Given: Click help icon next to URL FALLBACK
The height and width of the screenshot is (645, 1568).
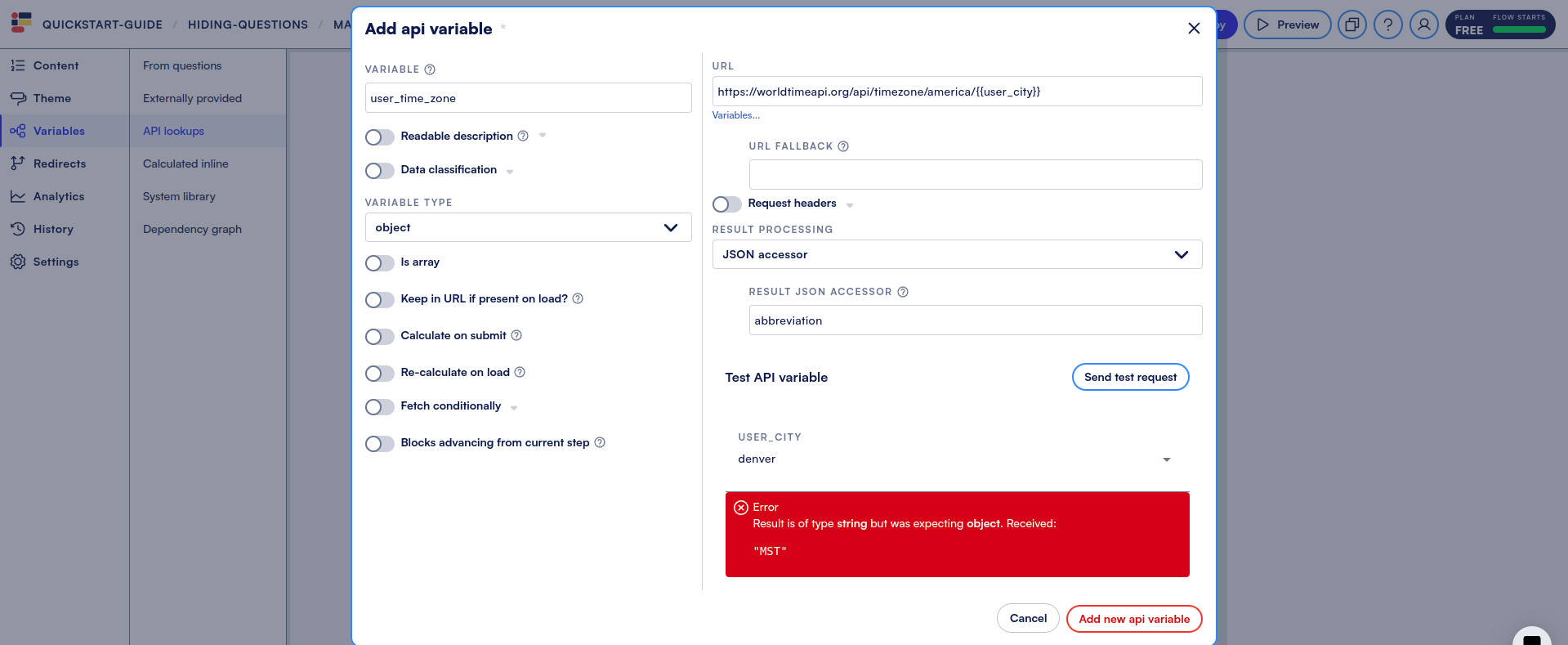Looking at the screenshot, I should coord(843,146).
